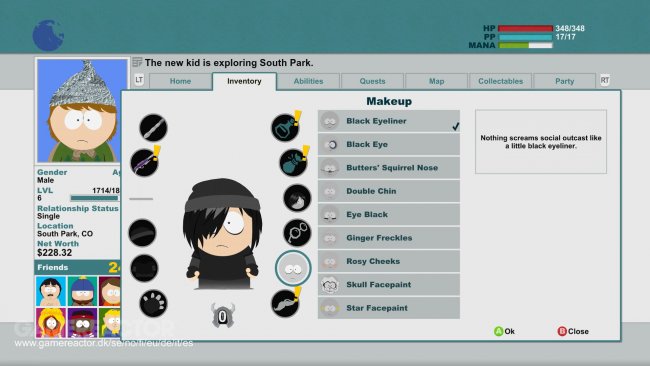Click the cyan PP bar
Screen dimensions: 650x366
pos(525,37)
